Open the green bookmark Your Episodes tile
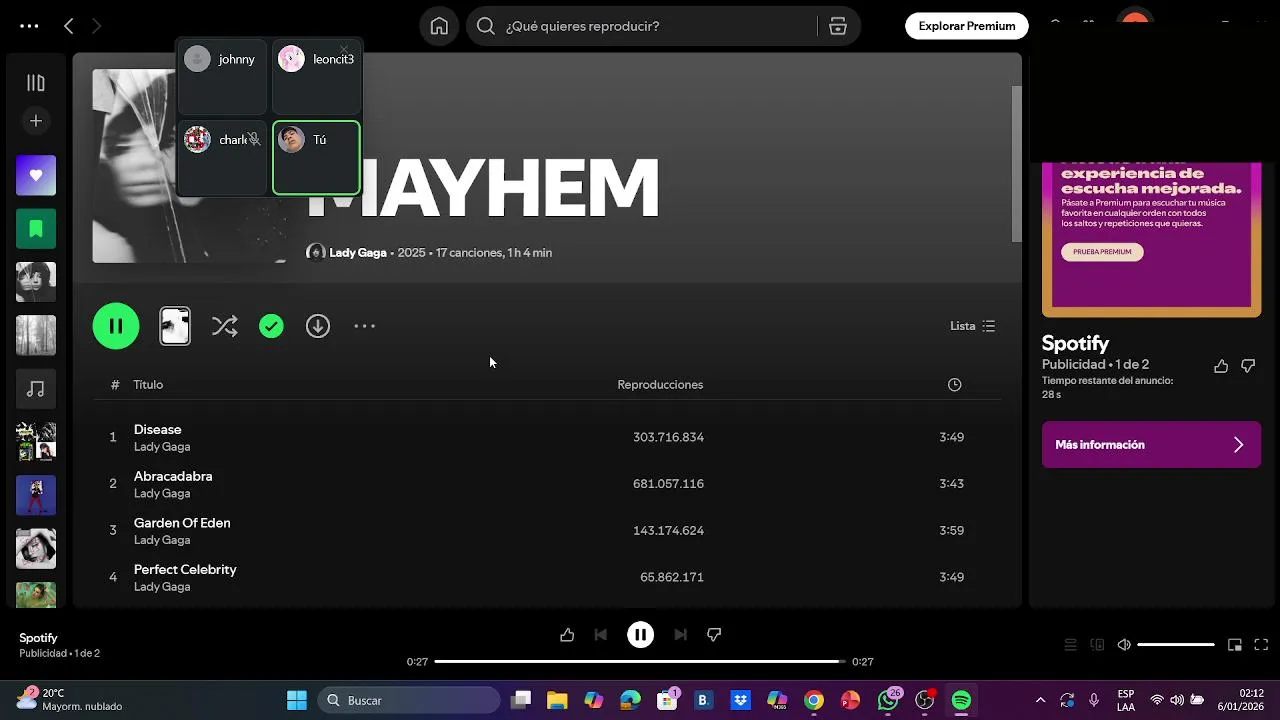Viewport: 1280px width, 720px height. [x=36, y=229]
